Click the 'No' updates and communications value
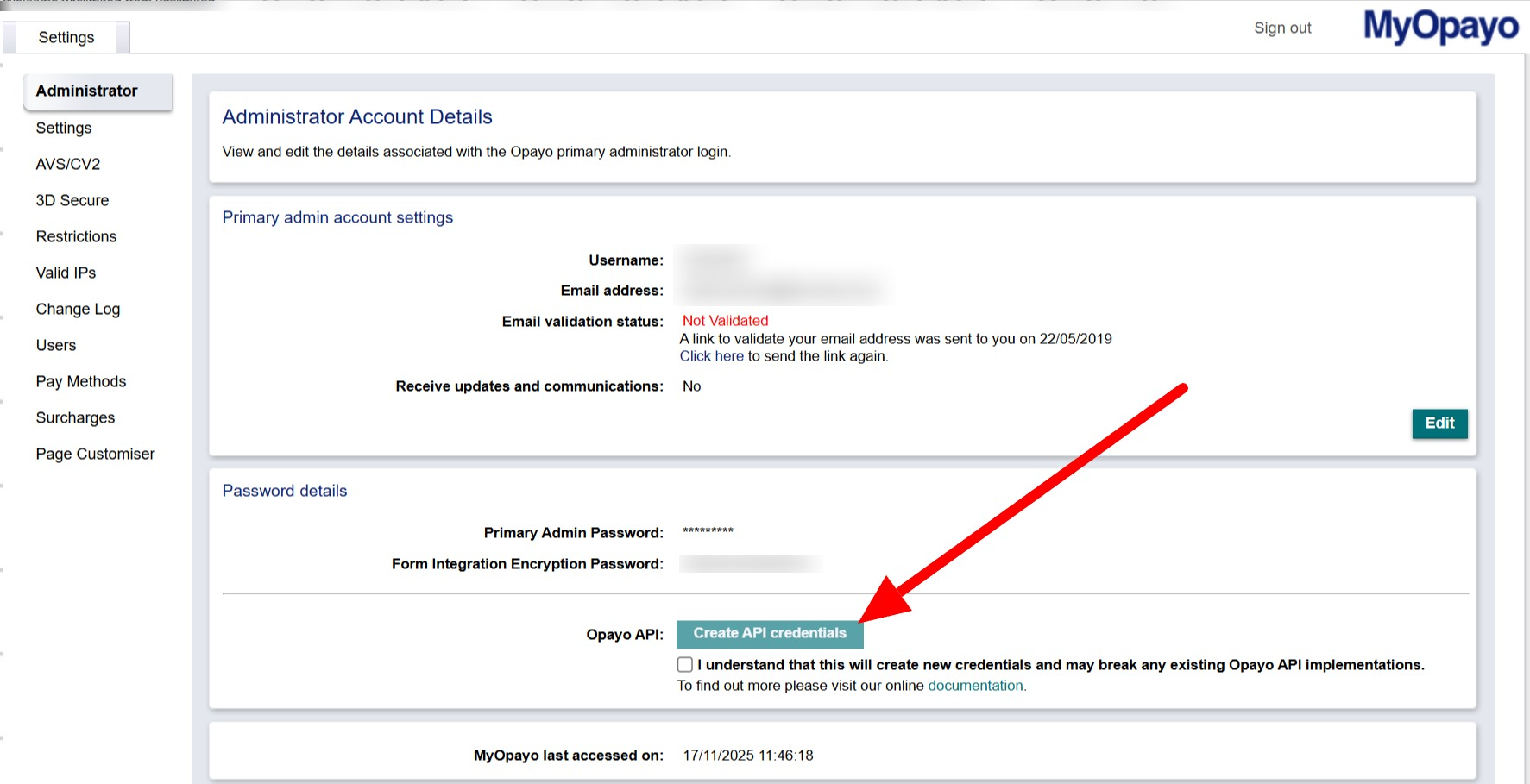 (691, 386)
